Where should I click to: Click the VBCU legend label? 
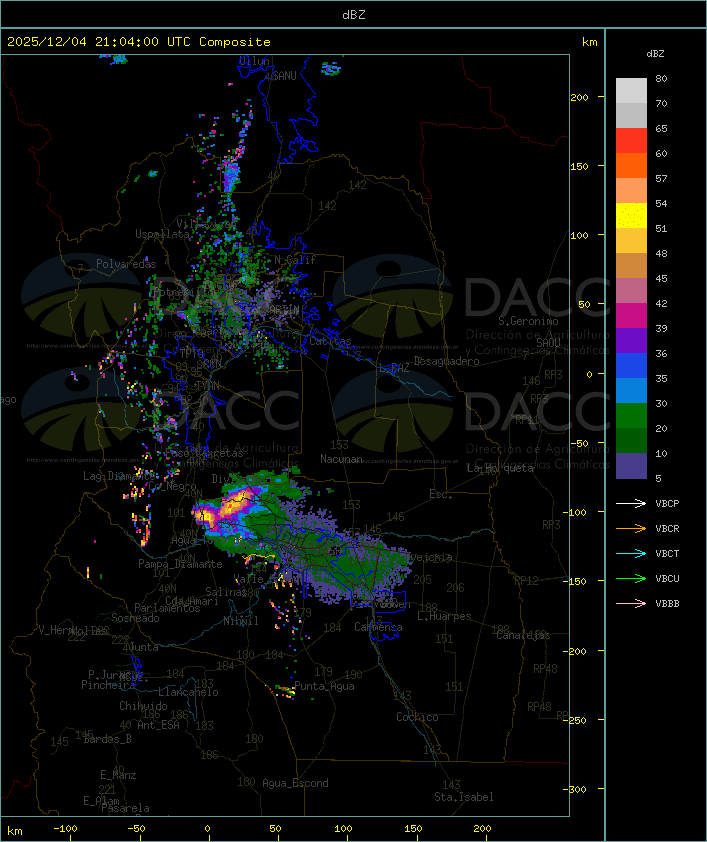[x=667, y=578]
